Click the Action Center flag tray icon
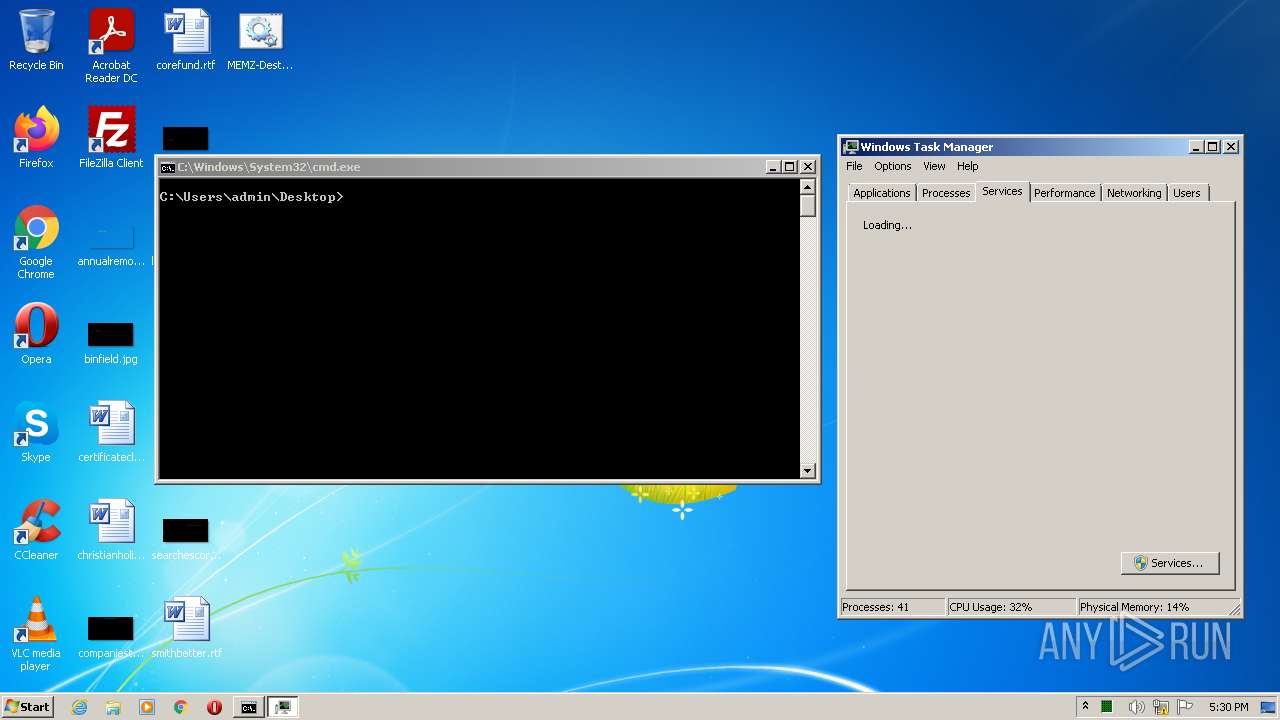1280x720 pixels. [1185, 707]
